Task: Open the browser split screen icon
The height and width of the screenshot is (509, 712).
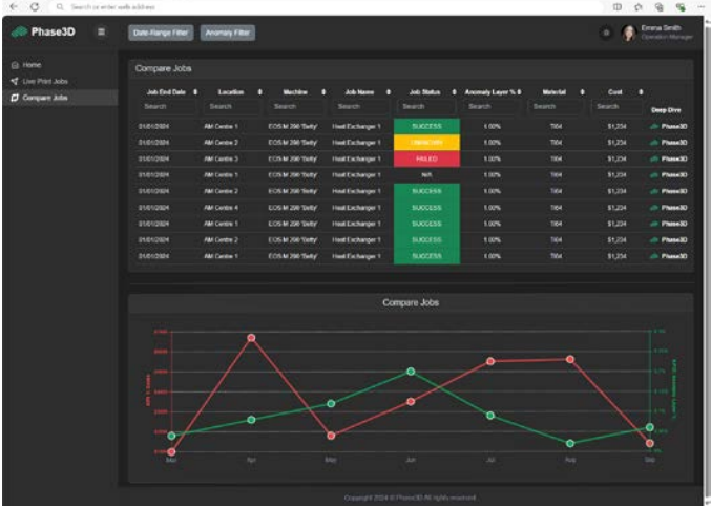Action: click(x=617, y=7)
